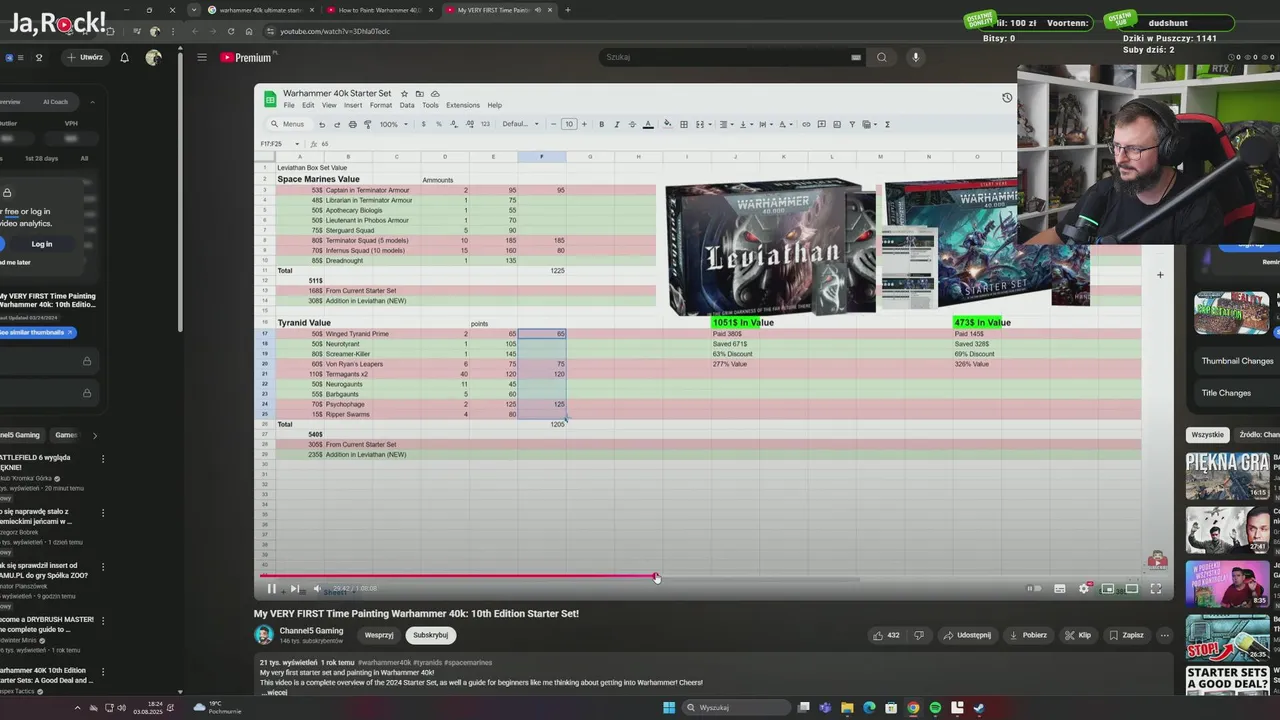Open Extensions menu in Google Sheets
This screenshot has height=720, width=1280.
click(x=463, y=105)
